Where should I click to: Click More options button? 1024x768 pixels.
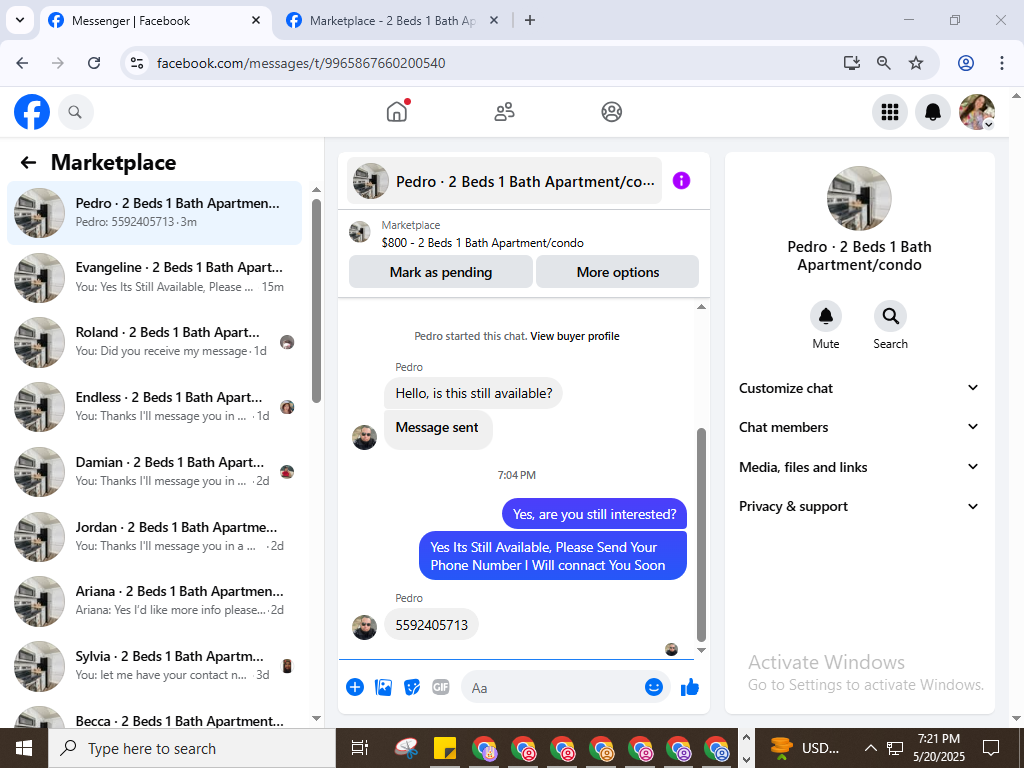(x=618, y=272)
